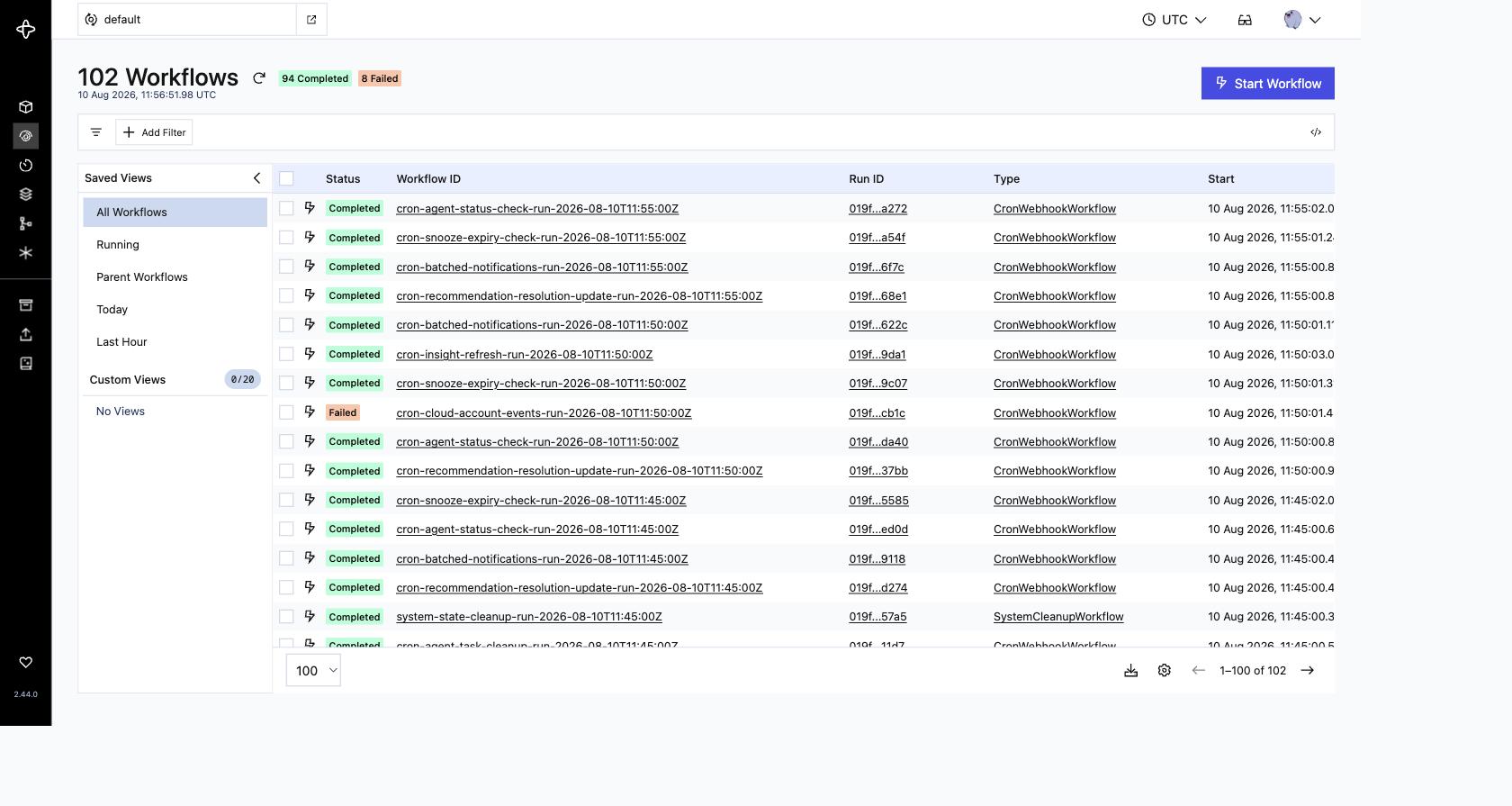Check cron-snooze-expiry-check 11:55:00Z row checkbox

[286, 237]
